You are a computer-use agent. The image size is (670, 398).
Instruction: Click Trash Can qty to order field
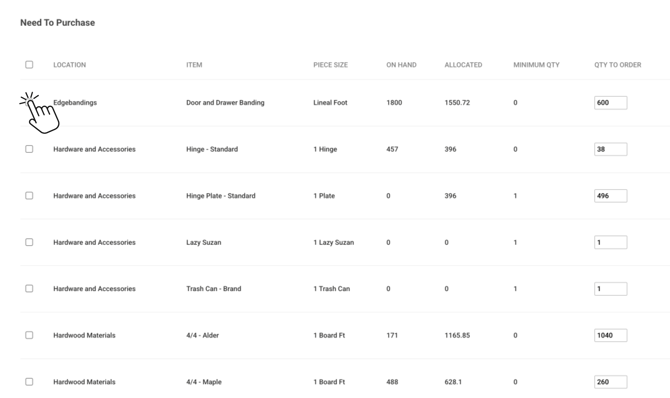[611, 289]
